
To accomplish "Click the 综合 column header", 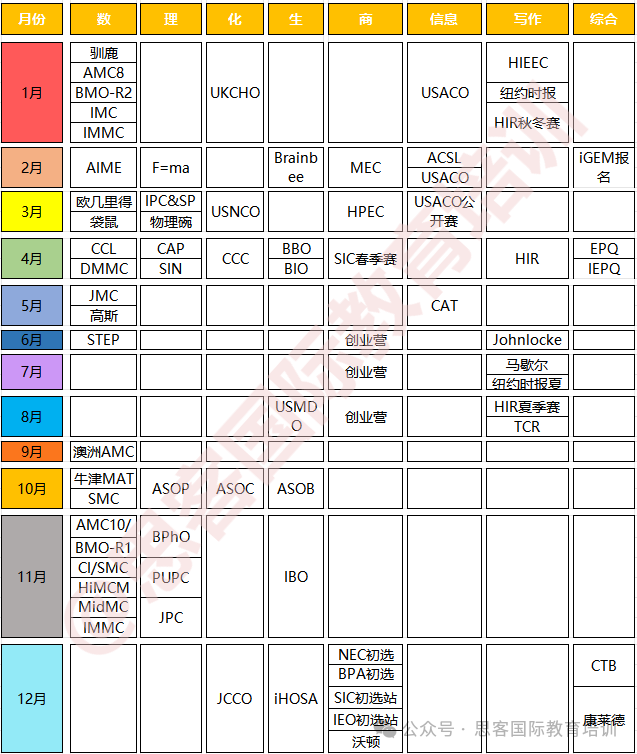I will 603,19.
